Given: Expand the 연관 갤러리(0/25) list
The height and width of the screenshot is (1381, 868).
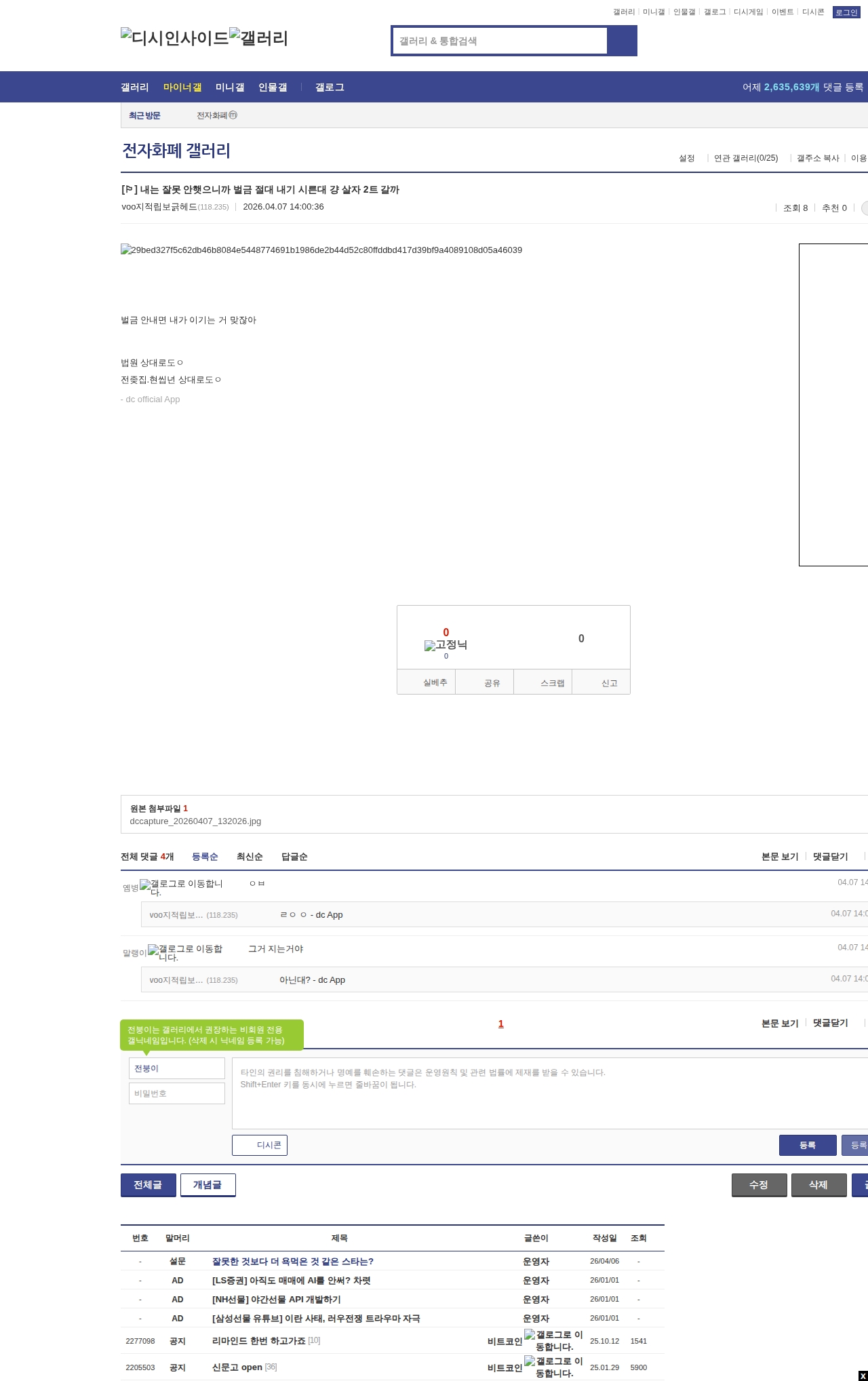Looking at the screenshot, I should pos(745,158).
